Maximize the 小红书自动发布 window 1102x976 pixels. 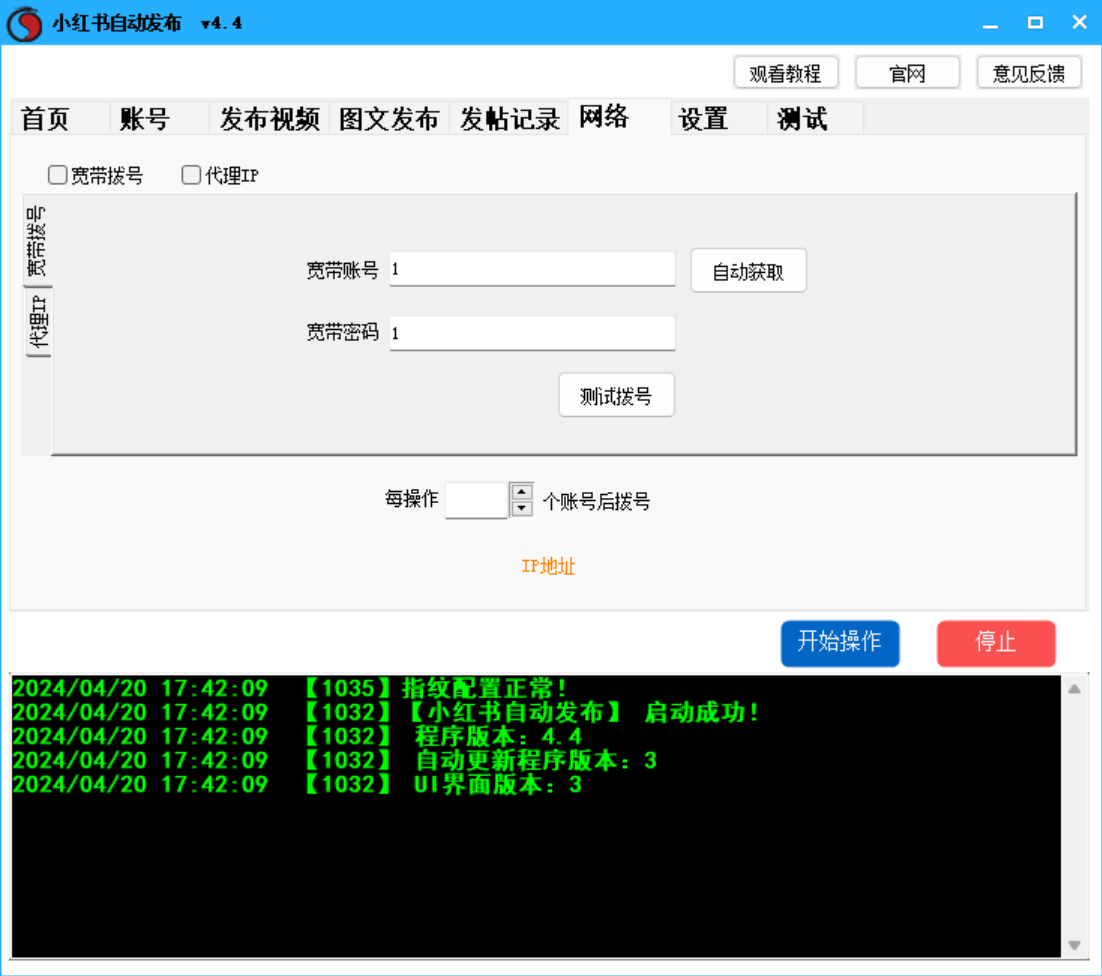pyautogui.click(x=1035, y=23)
